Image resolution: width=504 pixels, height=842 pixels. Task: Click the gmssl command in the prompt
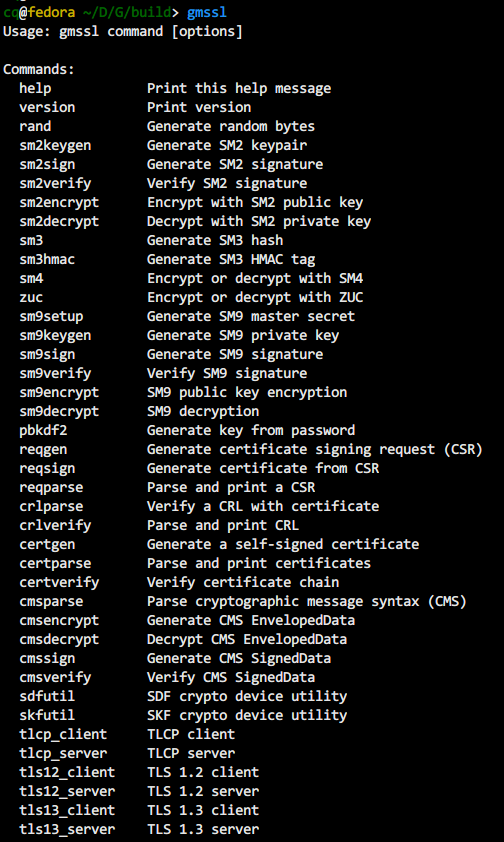coord(207,12)
